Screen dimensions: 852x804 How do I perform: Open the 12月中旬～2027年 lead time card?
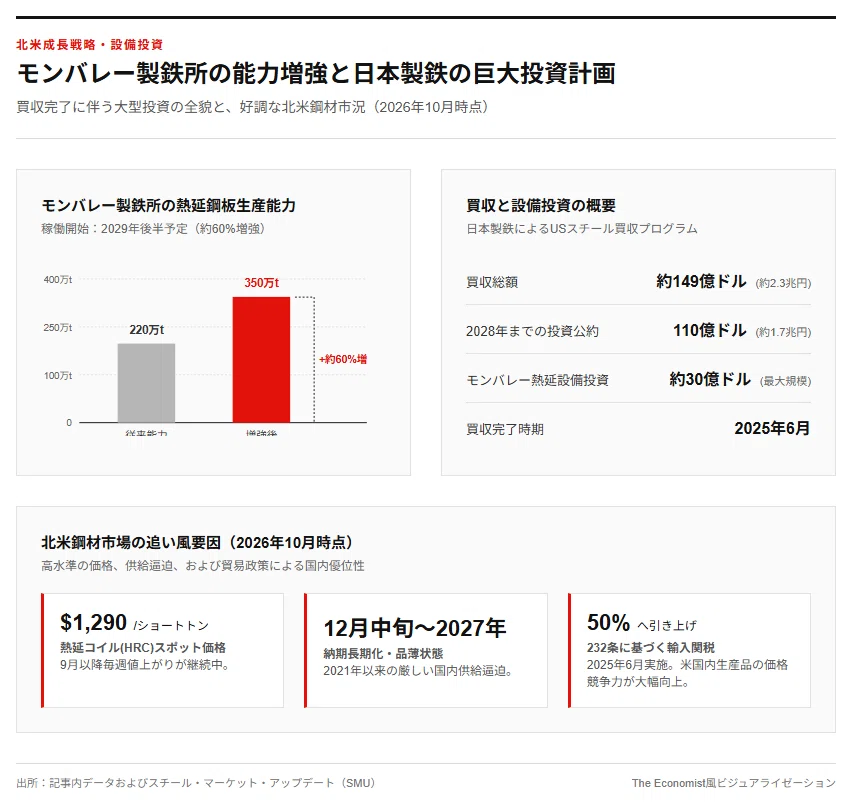click(426, 650)
